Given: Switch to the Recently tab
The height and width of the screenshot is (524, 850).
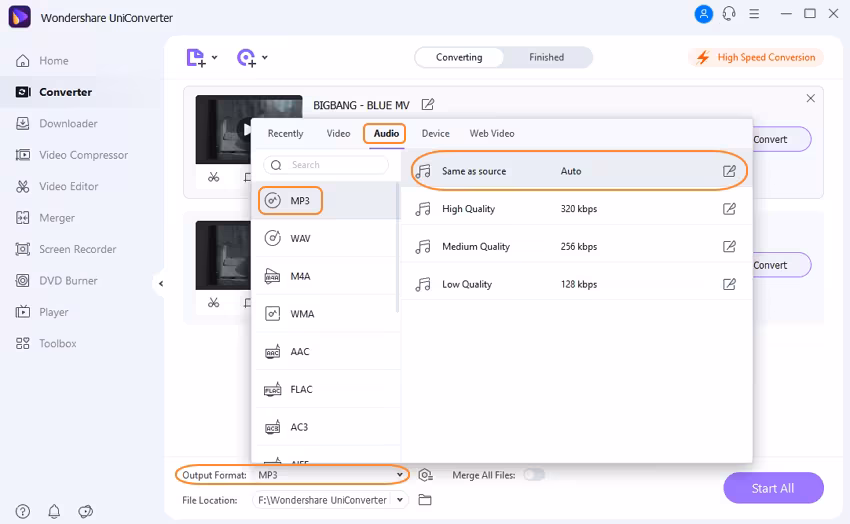Looking at the screenshot, I should pyautogui.click(x=285, y=134).
